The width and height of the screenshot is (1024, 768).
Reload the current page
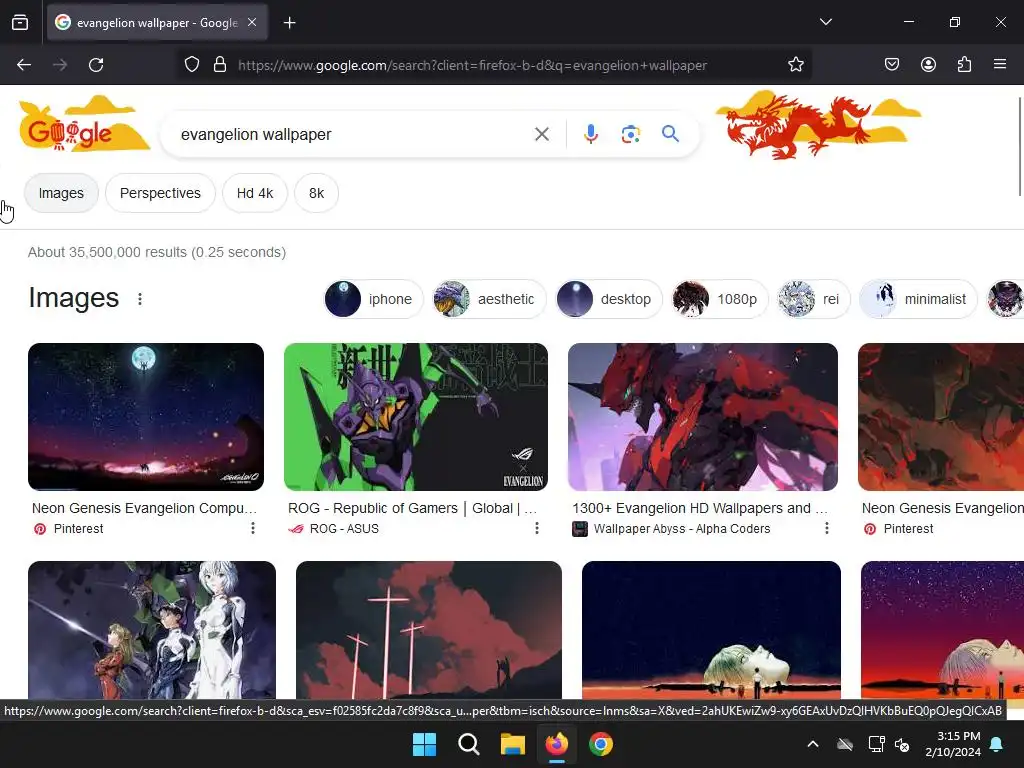(x=96, y=65)
